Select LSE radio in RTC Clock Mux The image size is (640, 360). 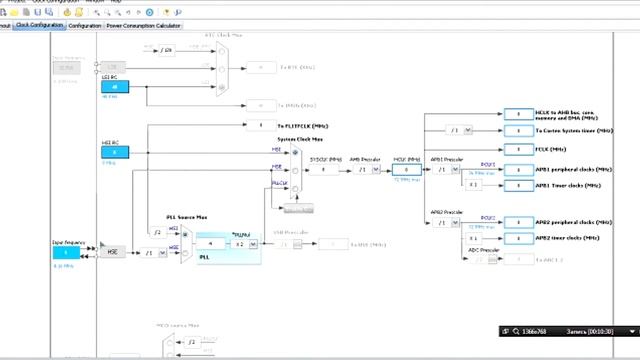pyautogui.click(x=222, y=69)
